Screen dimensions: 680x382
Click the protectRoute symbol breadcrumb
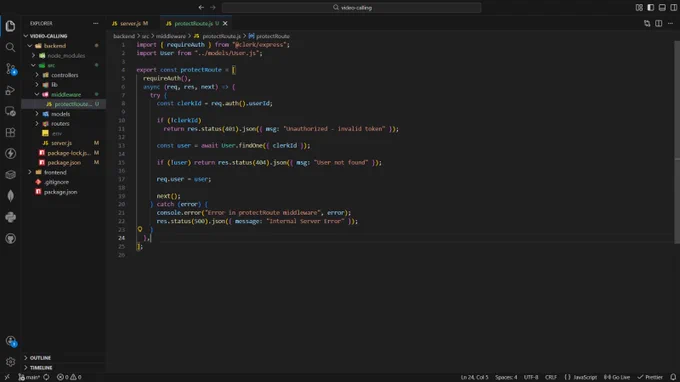[269, 36]
